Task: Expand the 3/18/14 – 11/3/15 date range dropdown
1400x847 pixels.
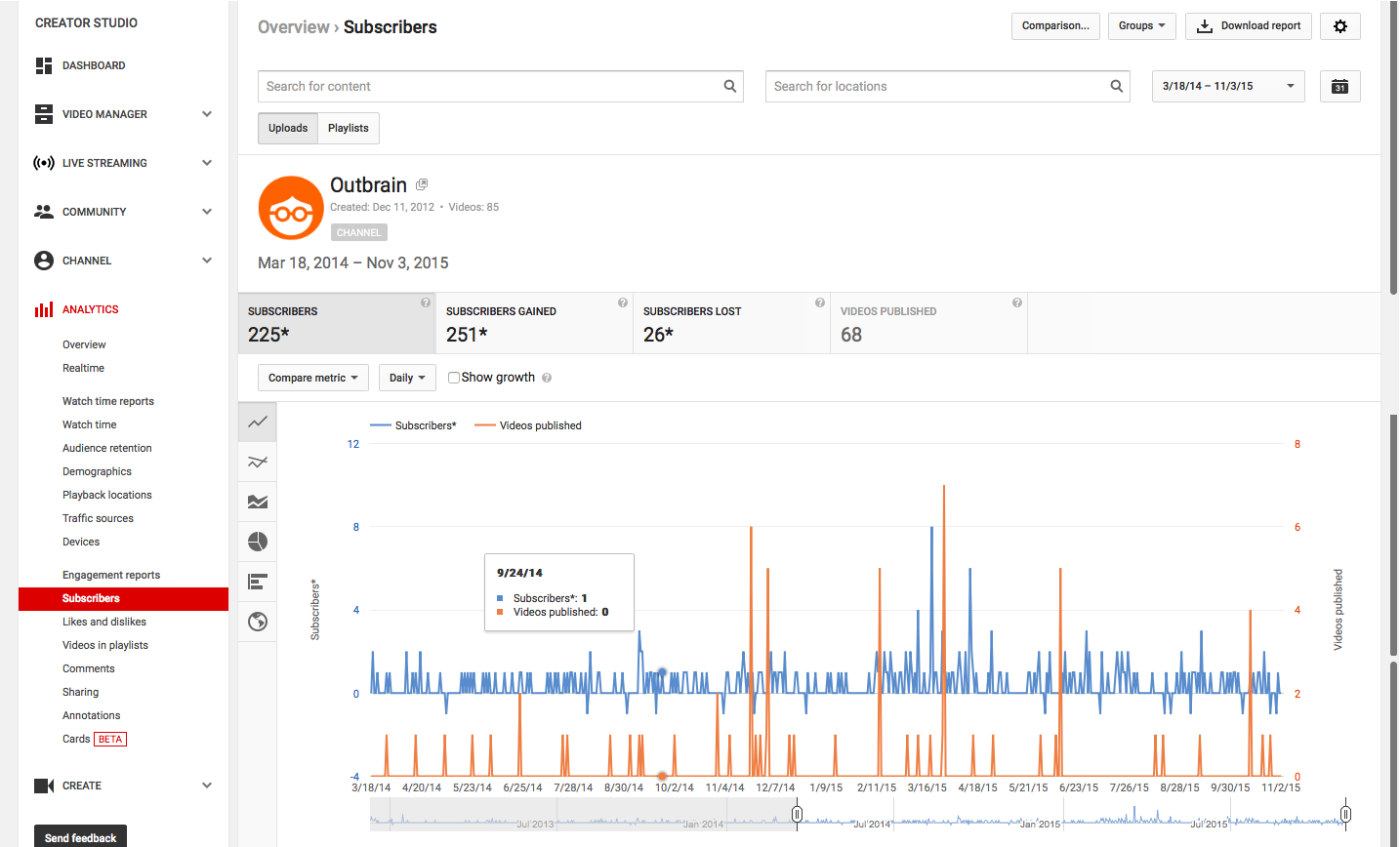Action: tap(1227, 87)
